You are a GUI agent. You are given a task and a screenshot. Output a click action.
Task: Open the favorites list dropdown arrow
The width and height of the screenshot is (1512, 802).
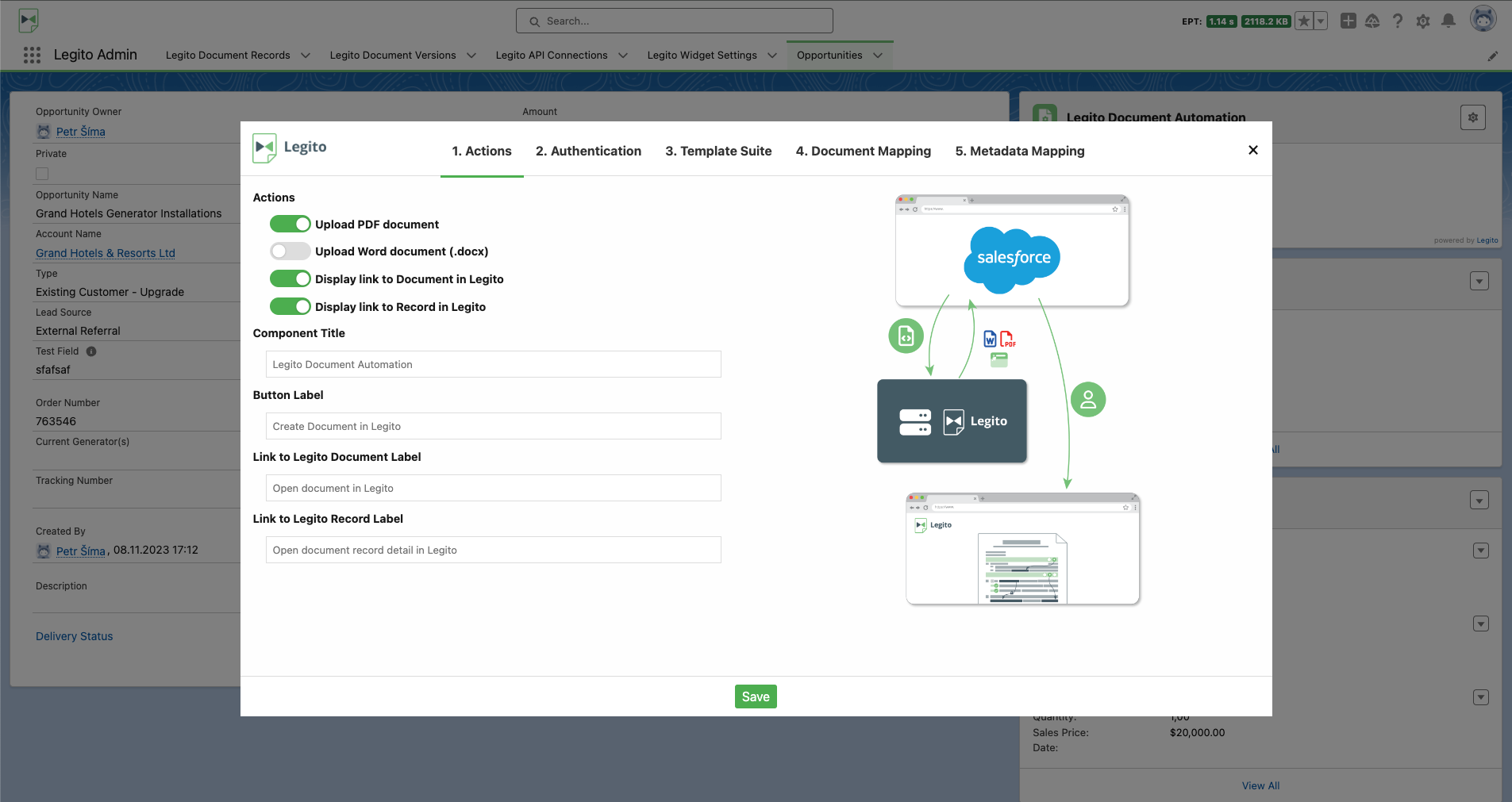coord(1321,21)
